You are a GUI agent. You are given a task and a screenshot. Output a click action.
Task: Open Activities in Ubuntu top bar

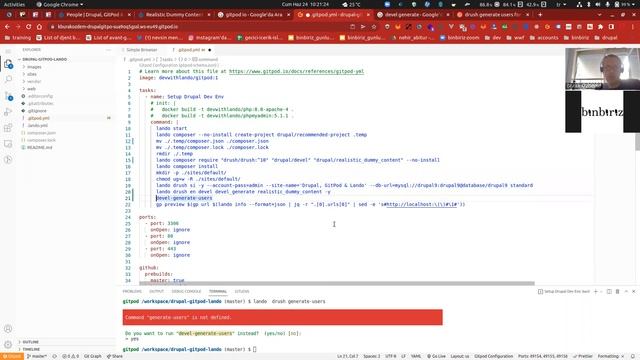click(14, 4)
